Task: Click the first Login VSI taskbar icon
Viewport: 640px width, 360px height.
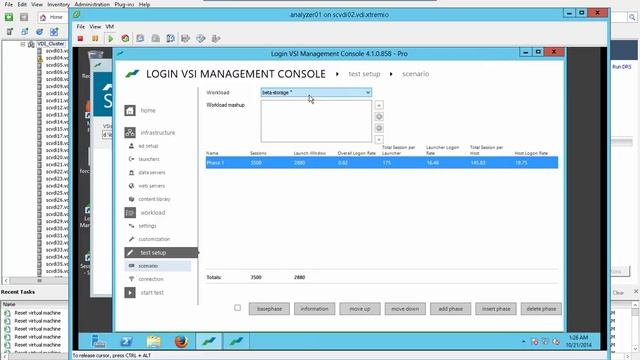Action: 209,341
